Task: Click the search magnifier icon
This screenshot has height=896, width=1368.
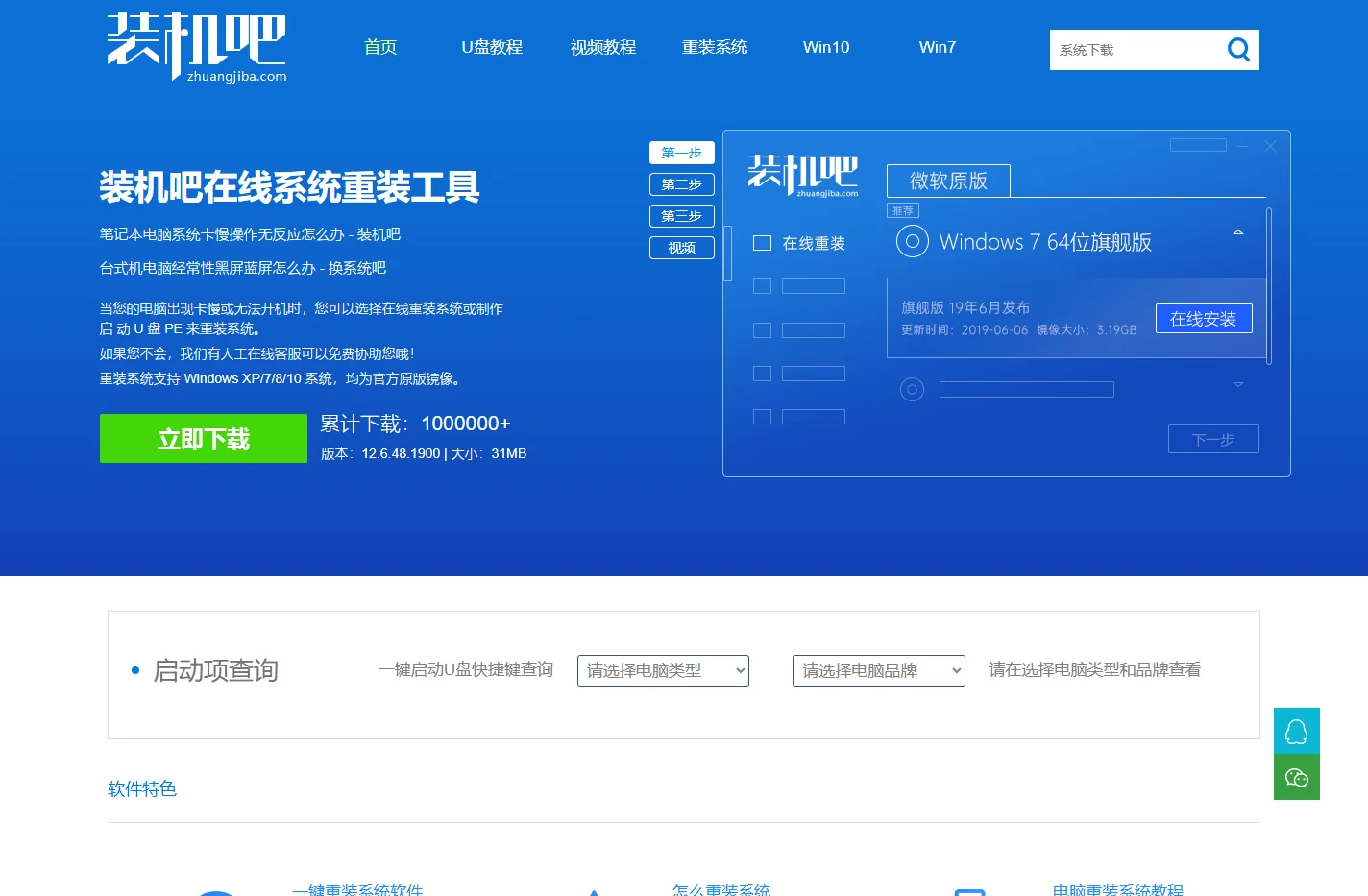Action: click(x=1238, y=49)
